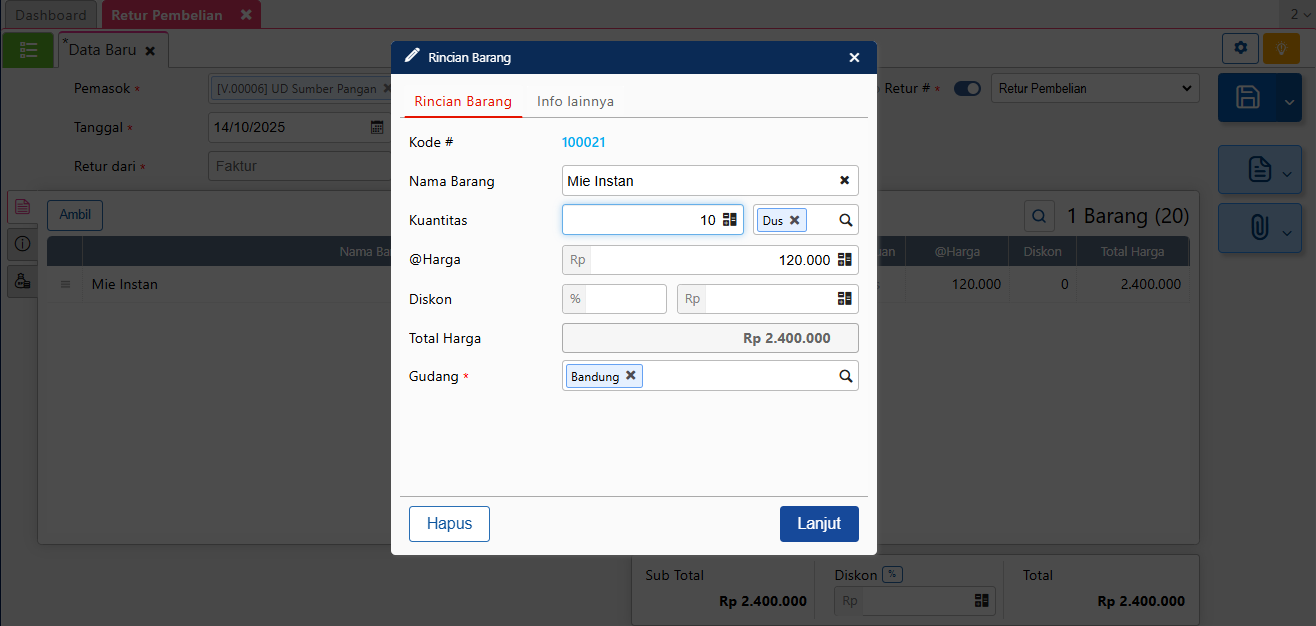Clear the Mie Instan item name
The image size is (1316, 626).
844,181
